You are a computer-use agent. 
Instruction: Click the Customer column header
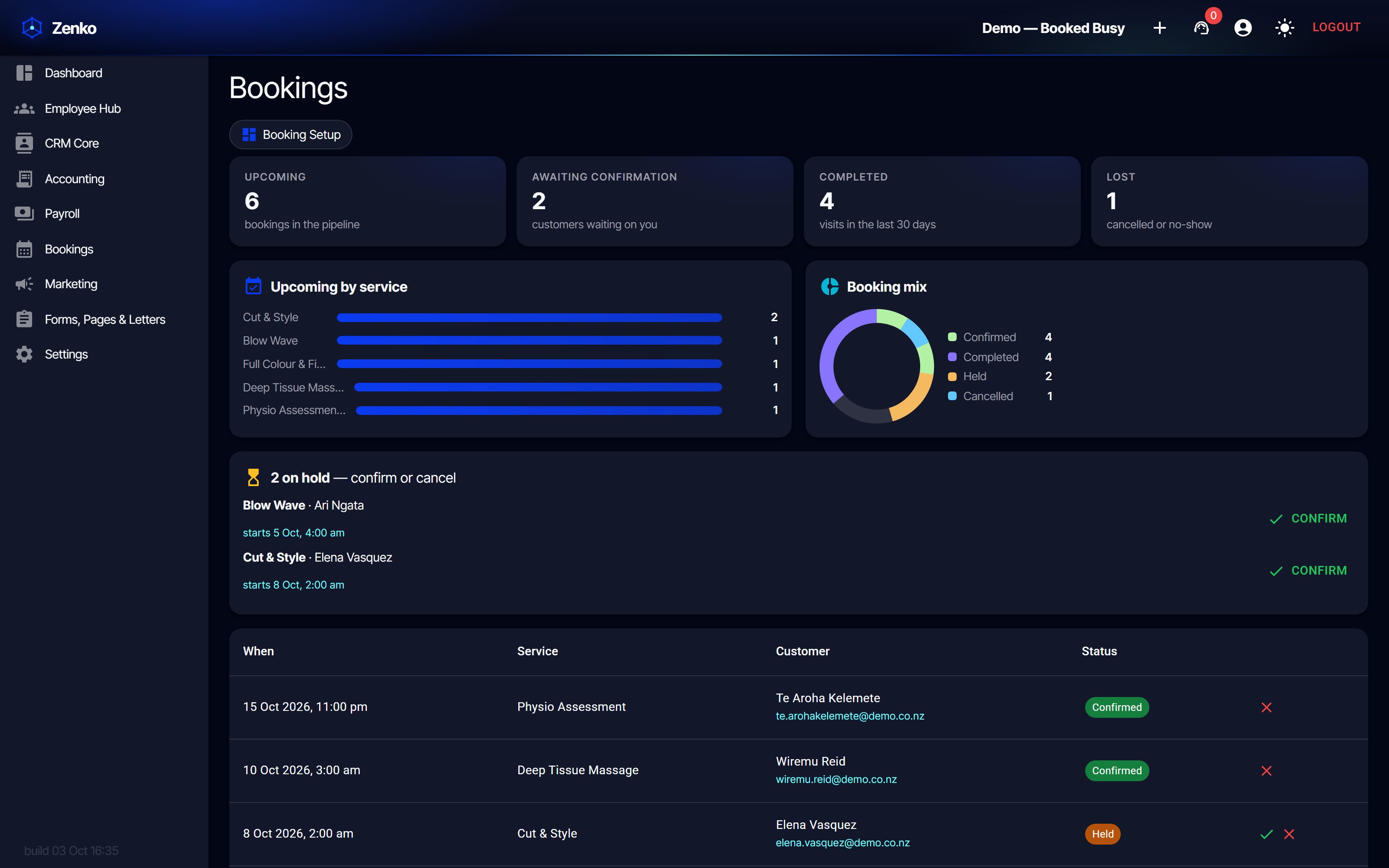803,651
